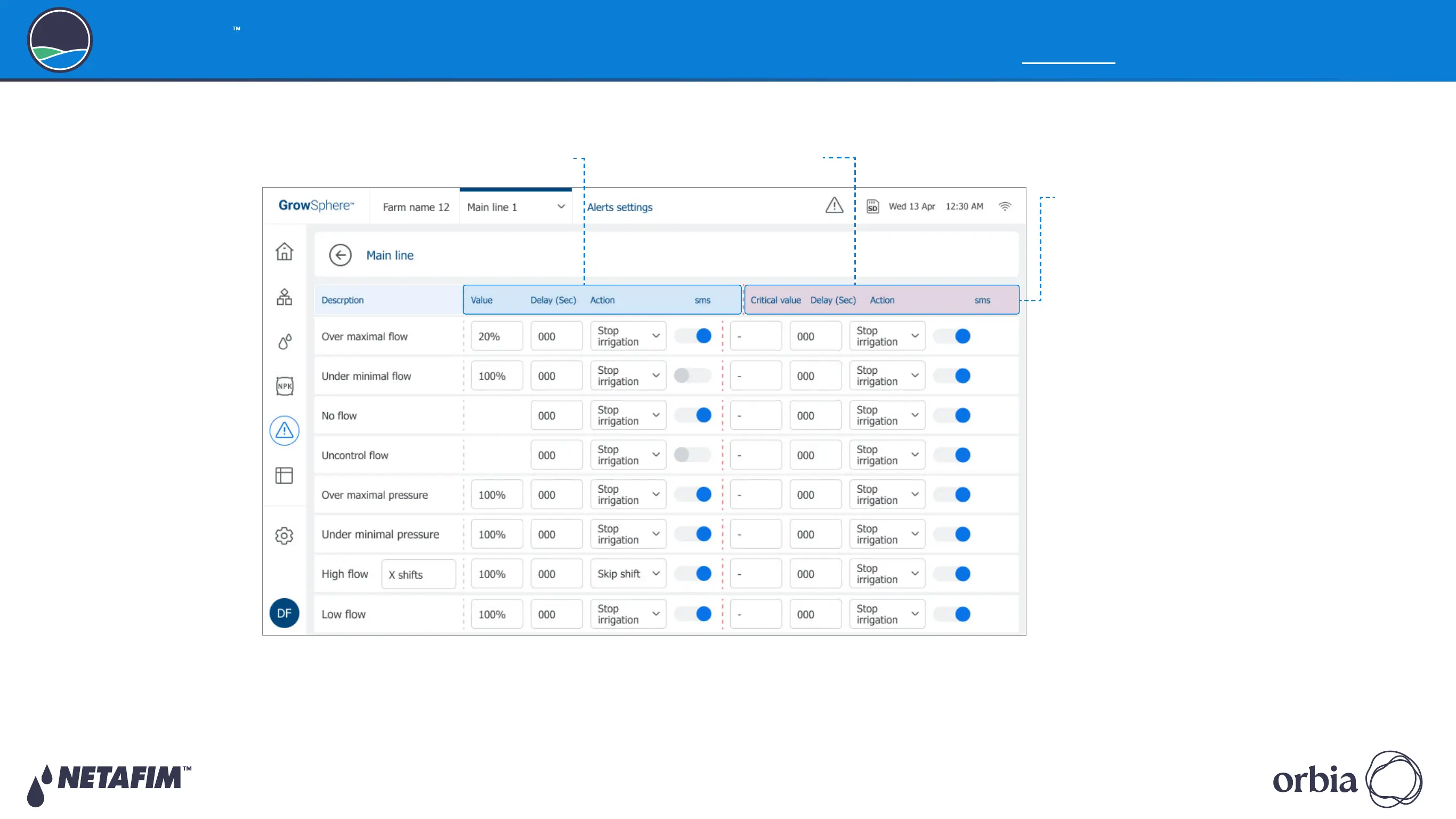Open Over maximal pressure critical Action dropdown
The image size is (1456, 819).
(x=887, y=494)
